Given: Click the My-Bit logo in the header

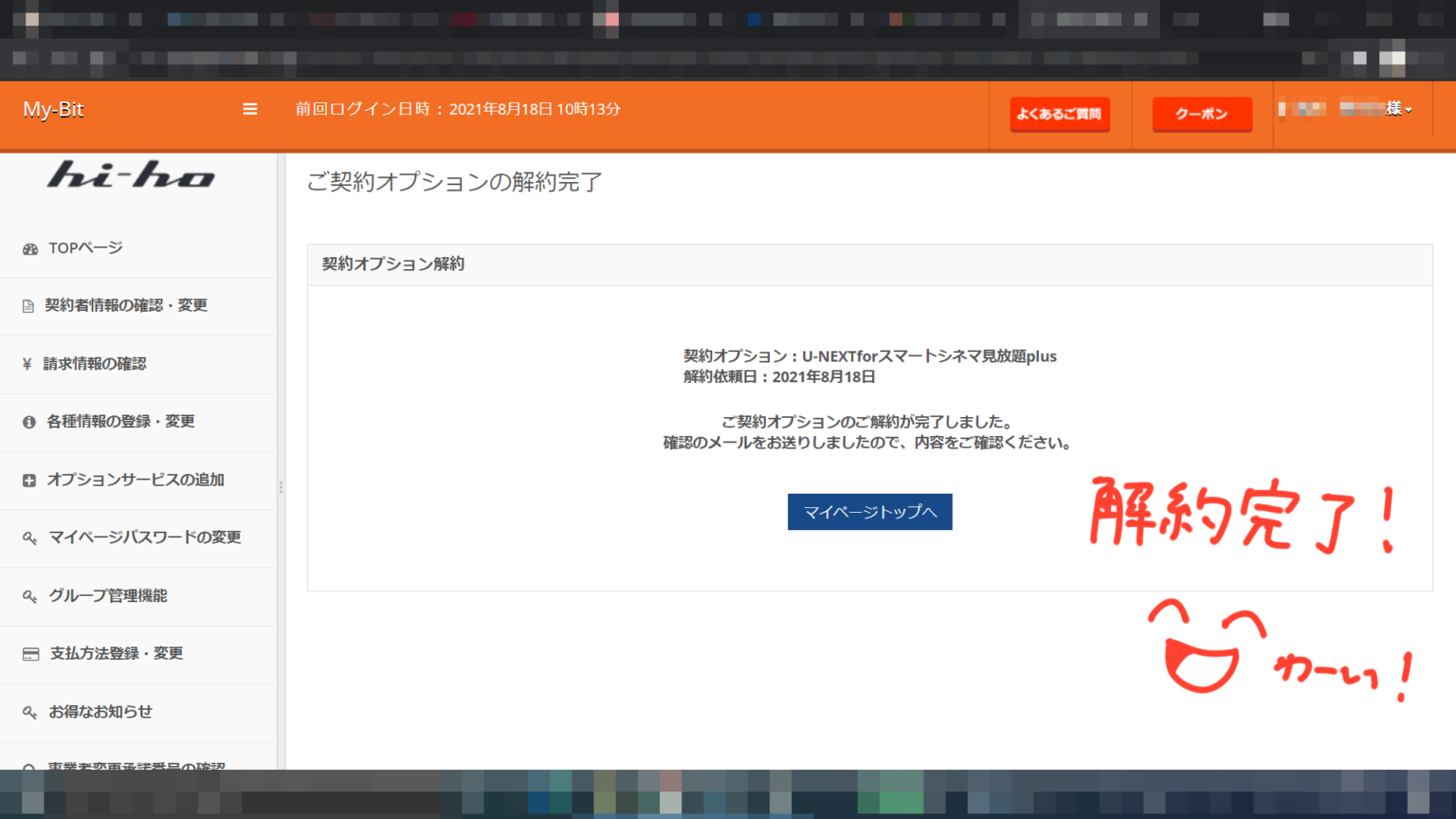Looking at the screenshot, I should (x=53, y=109).
